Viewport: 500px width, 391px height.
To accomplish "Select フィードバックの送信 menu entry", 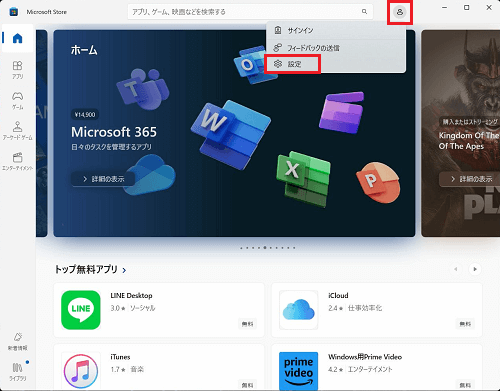I will click(336, 48).
